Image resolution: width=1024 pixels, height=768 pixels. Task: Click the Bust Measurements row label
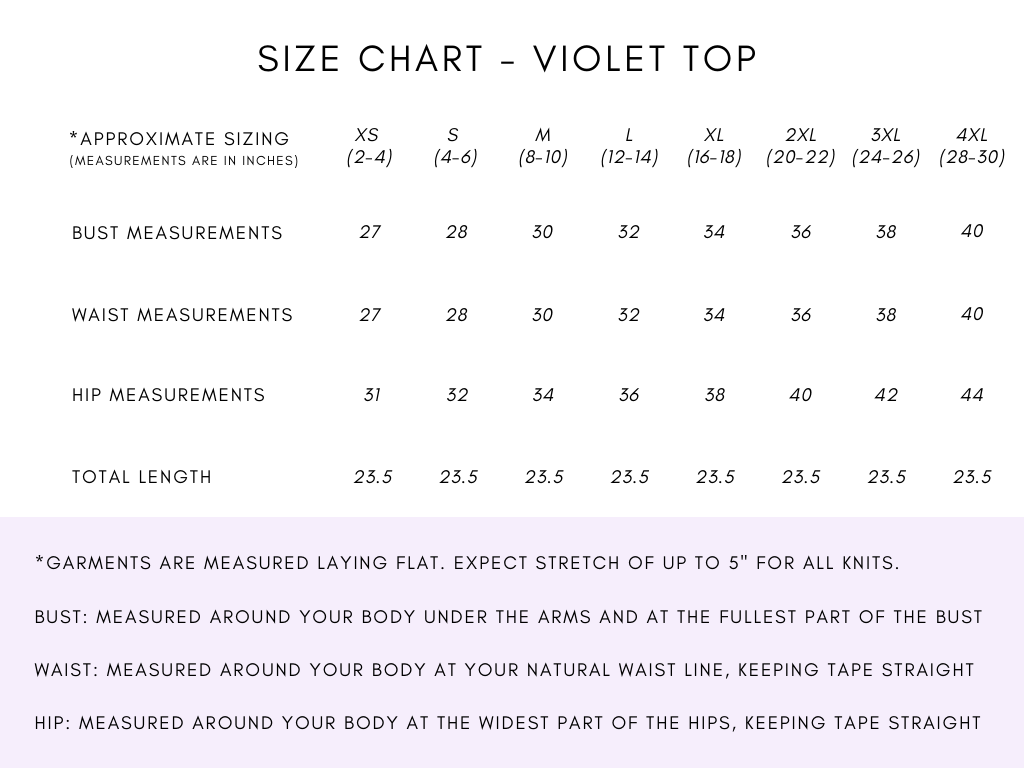pos(177,233)
